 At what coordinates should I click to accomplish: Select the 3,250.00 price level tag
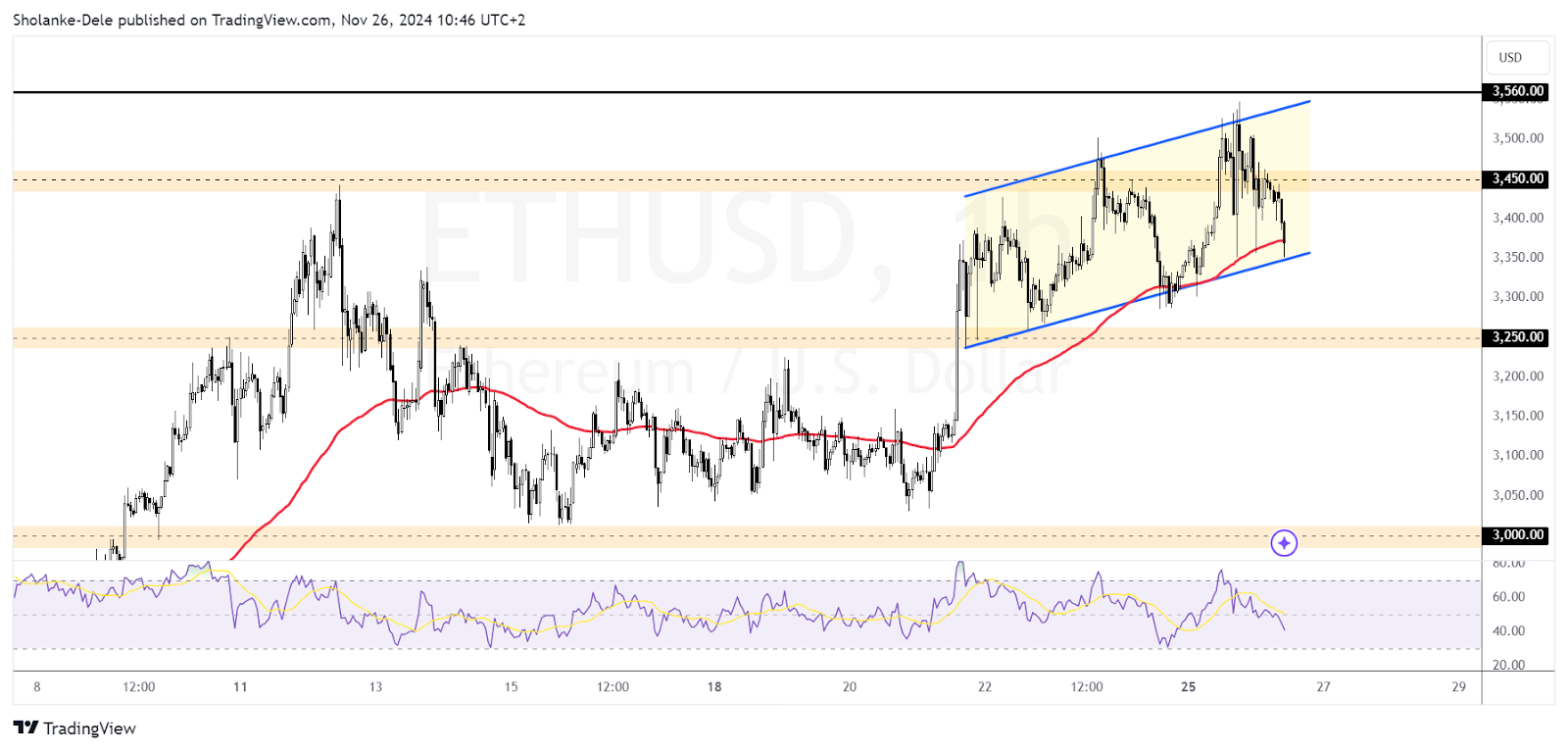(x=1517, y=337)
